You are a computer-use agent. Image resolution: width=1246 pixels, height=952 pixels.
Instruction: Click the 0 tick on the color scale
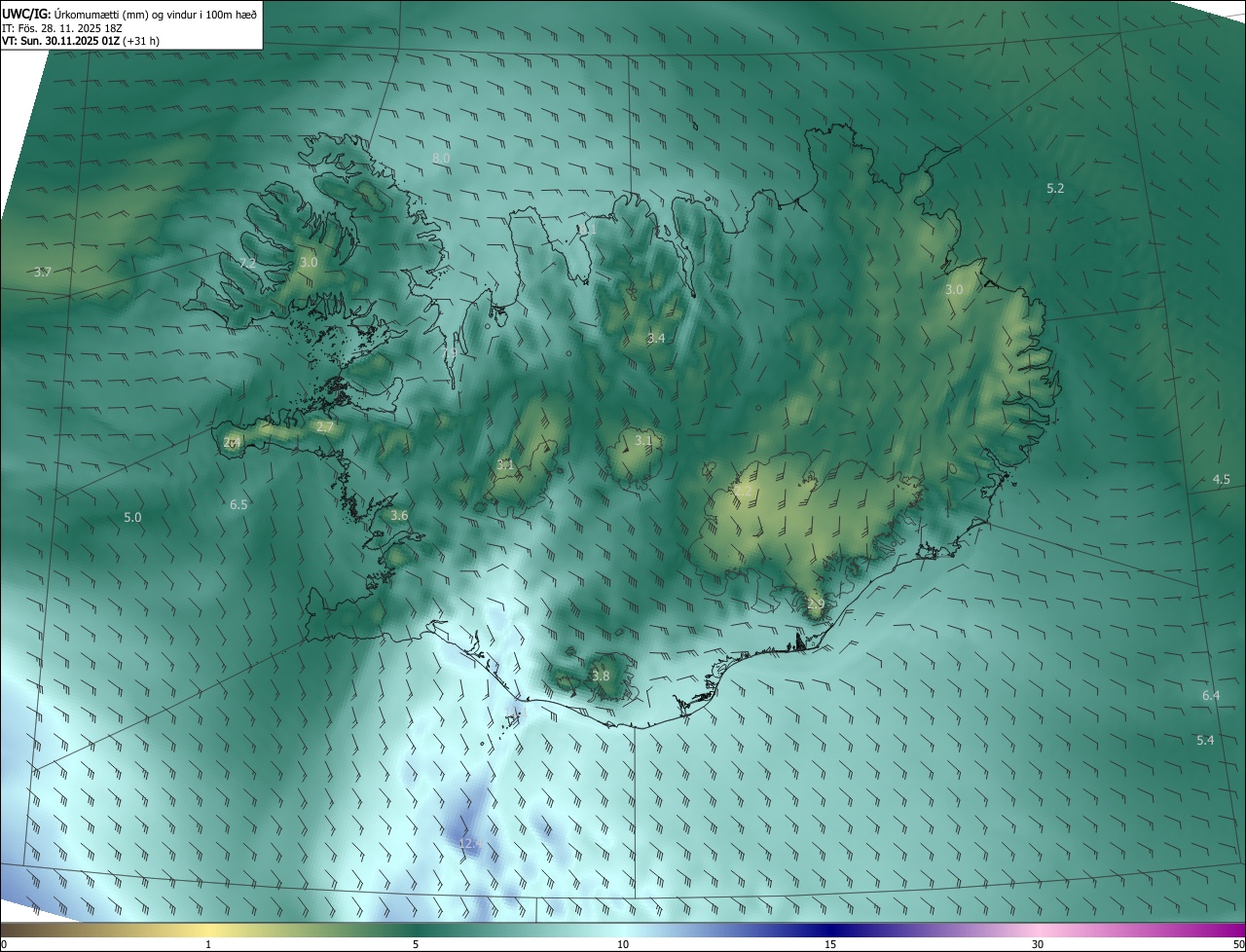(3, 944)
